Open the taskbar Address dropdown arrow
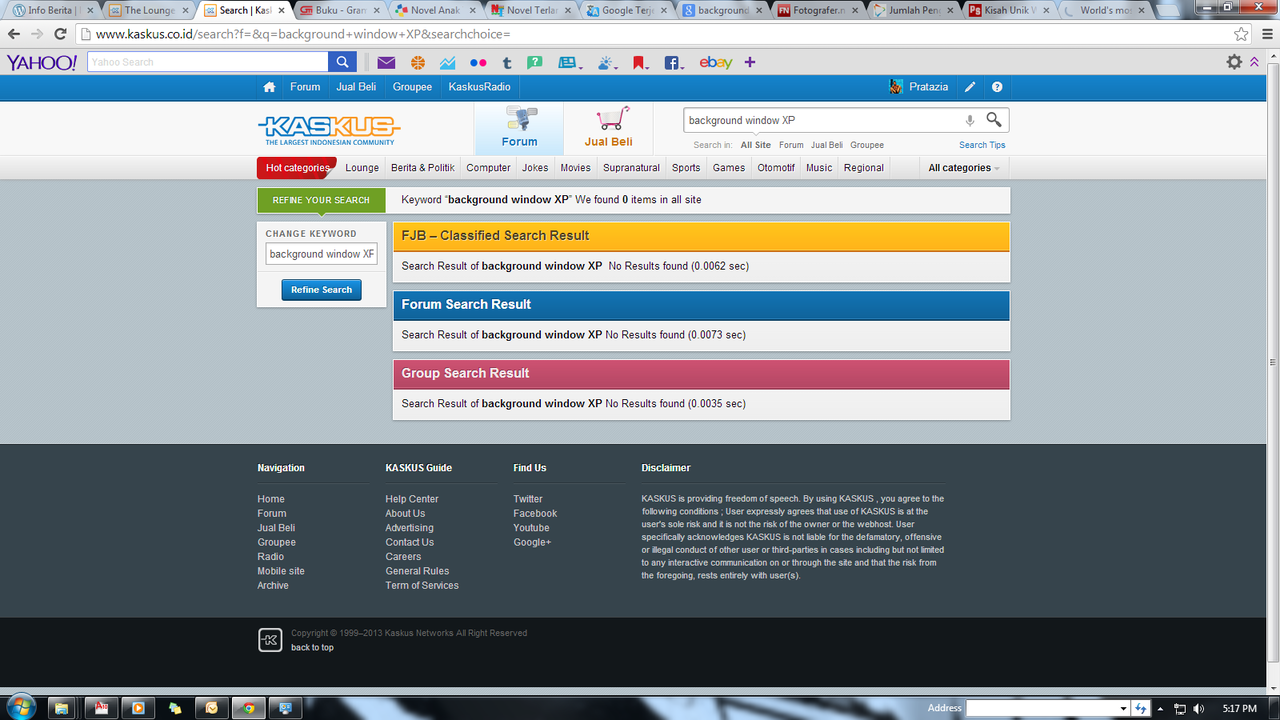The width and height of the screenshot is (1280, 720). point(1125,708)
